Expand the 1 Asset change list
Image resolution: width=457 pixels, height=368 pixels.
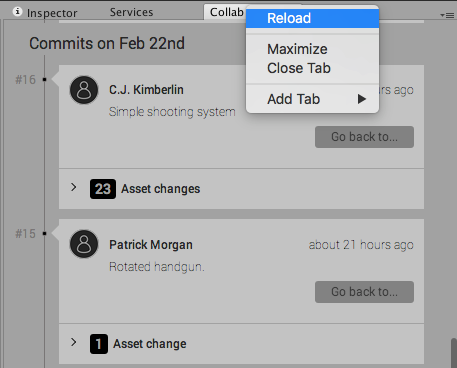click(74, 342)
